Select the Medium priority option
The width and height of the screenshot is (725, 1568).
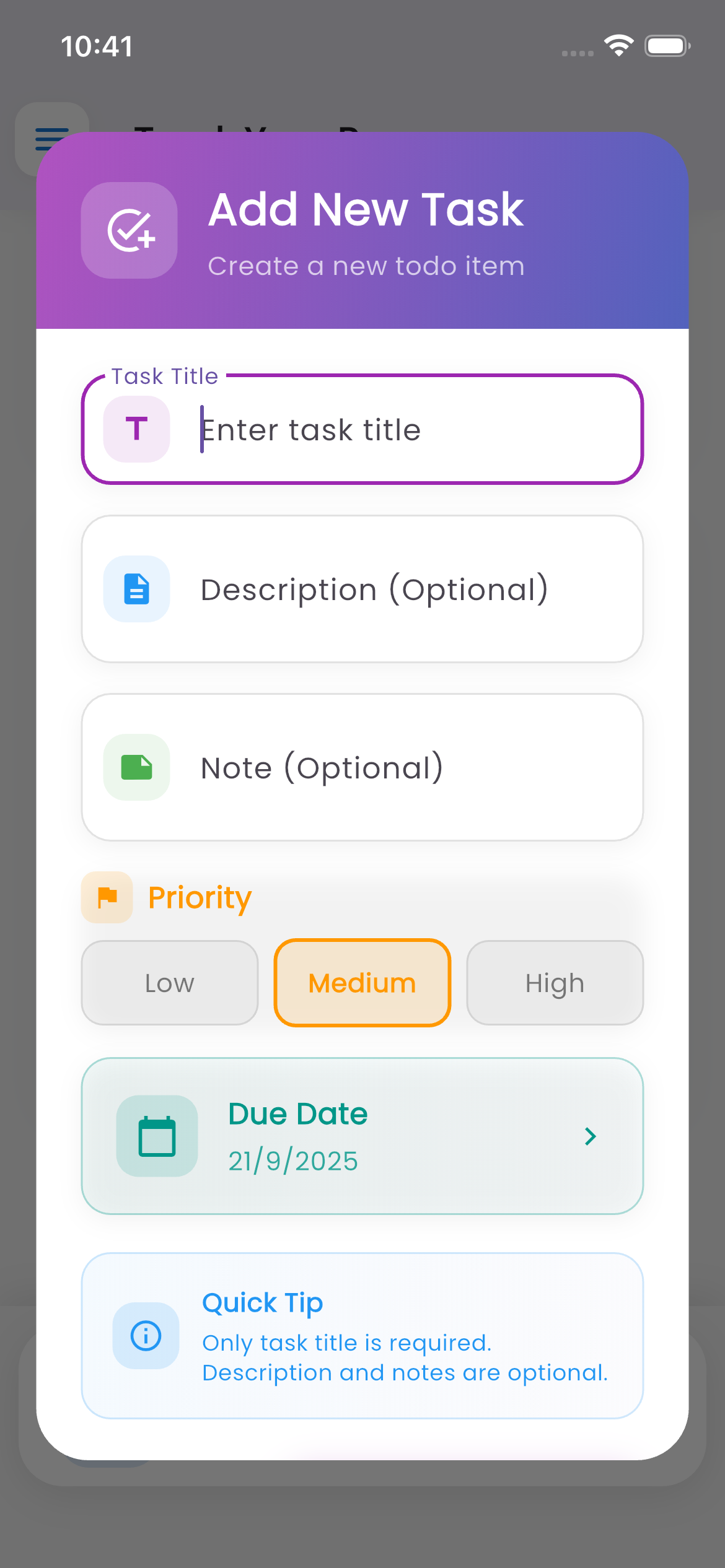pos(362,983)
